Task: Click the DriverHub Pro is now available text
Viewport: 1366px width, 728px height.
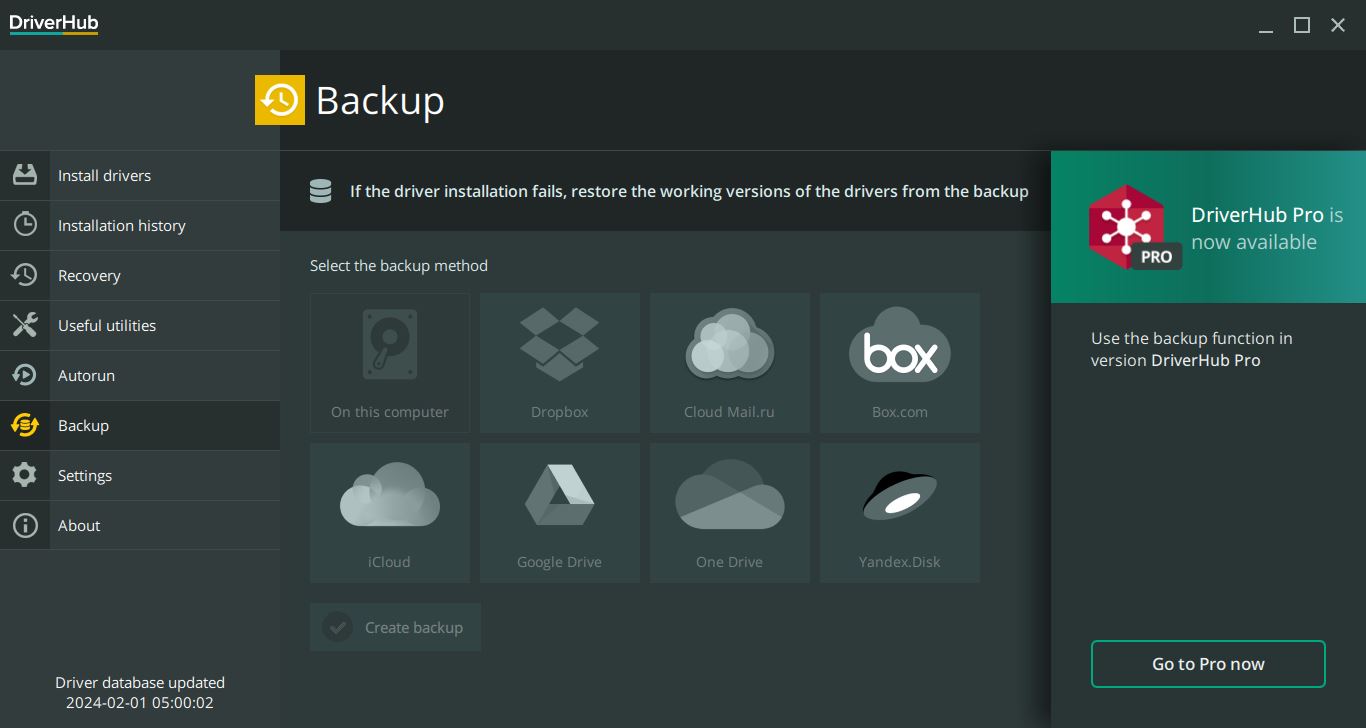Action: (1267, 228)
